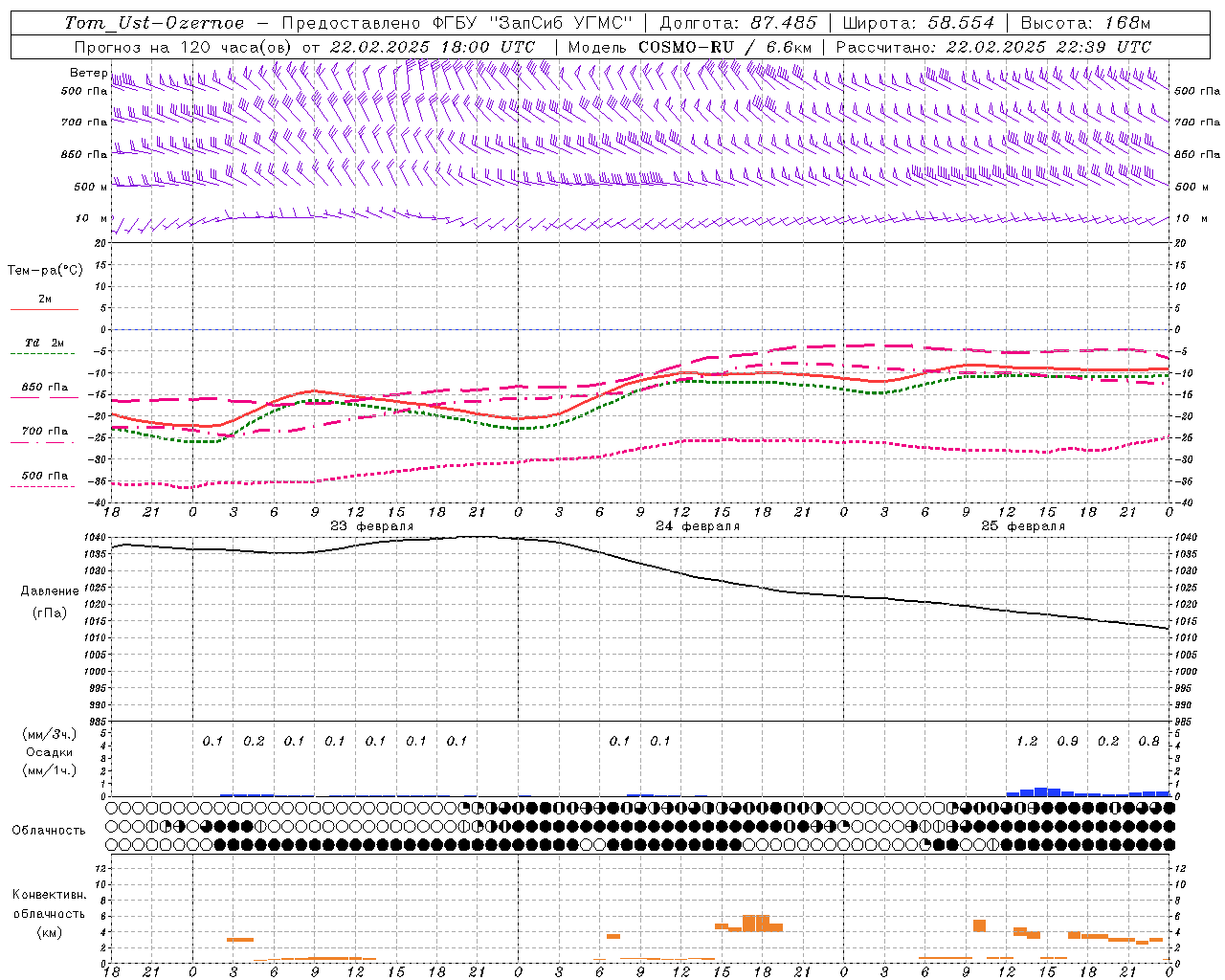Screen dimensions: 1225x980
Task: Click the Облачность cloudiness row label
Action: click(x=49, y=831)
